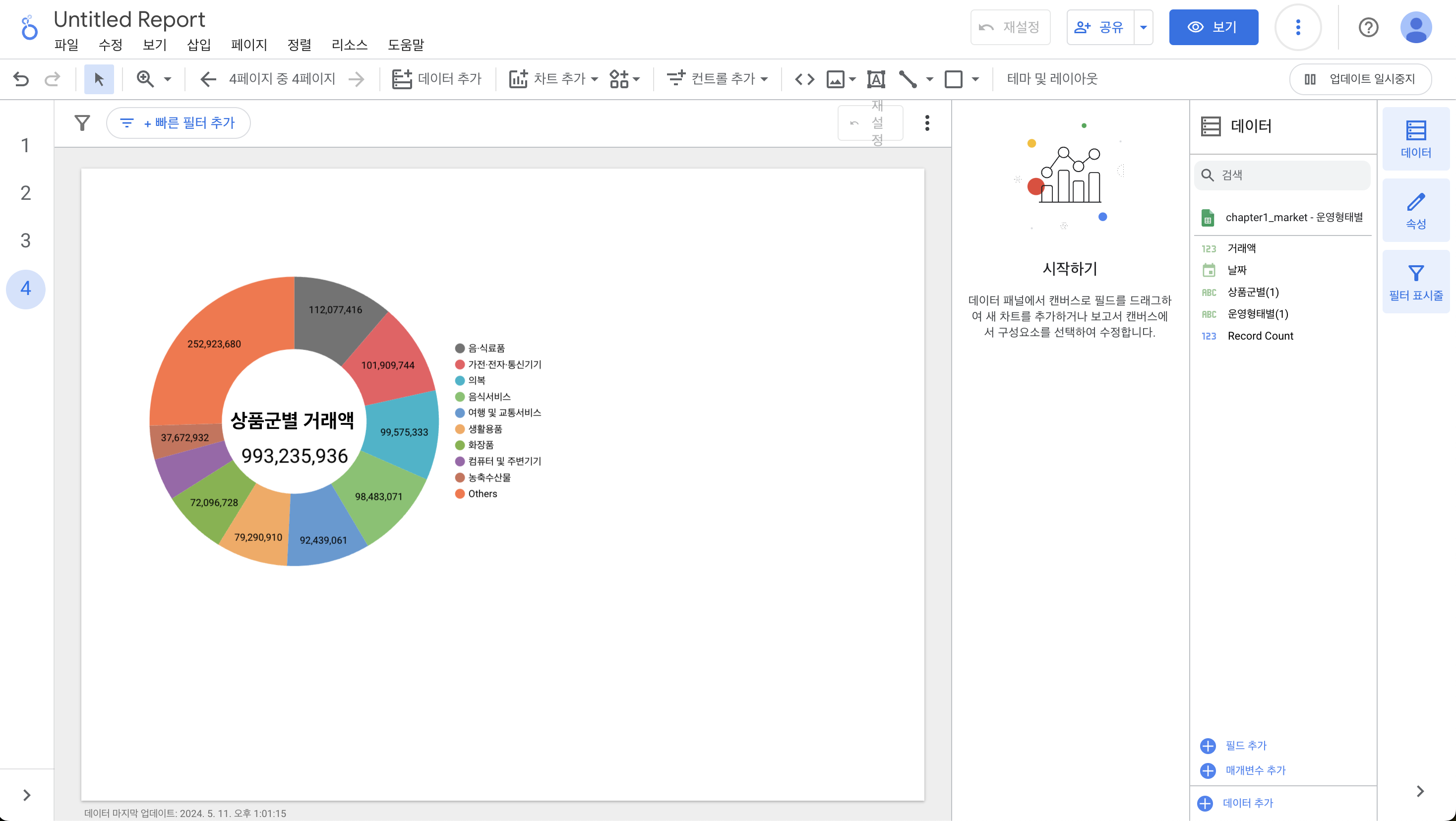1456x821 pixels.
Task: Expand the zoom level dropdown arrow
Action: pyautogui.click(x=167, y=79)
